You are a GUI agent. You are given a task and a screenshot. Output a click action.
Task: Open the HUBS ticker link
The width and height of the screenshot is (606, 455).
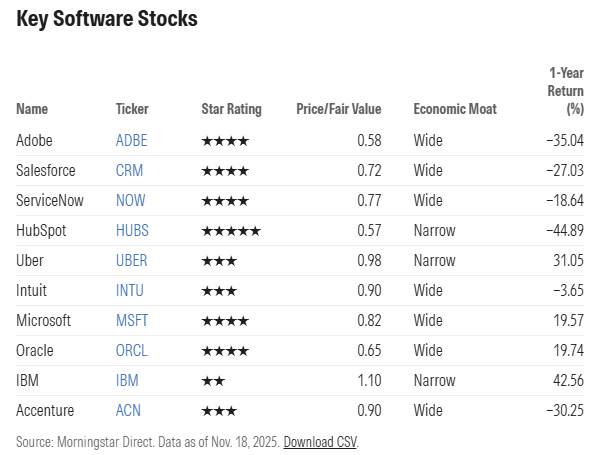132,231
